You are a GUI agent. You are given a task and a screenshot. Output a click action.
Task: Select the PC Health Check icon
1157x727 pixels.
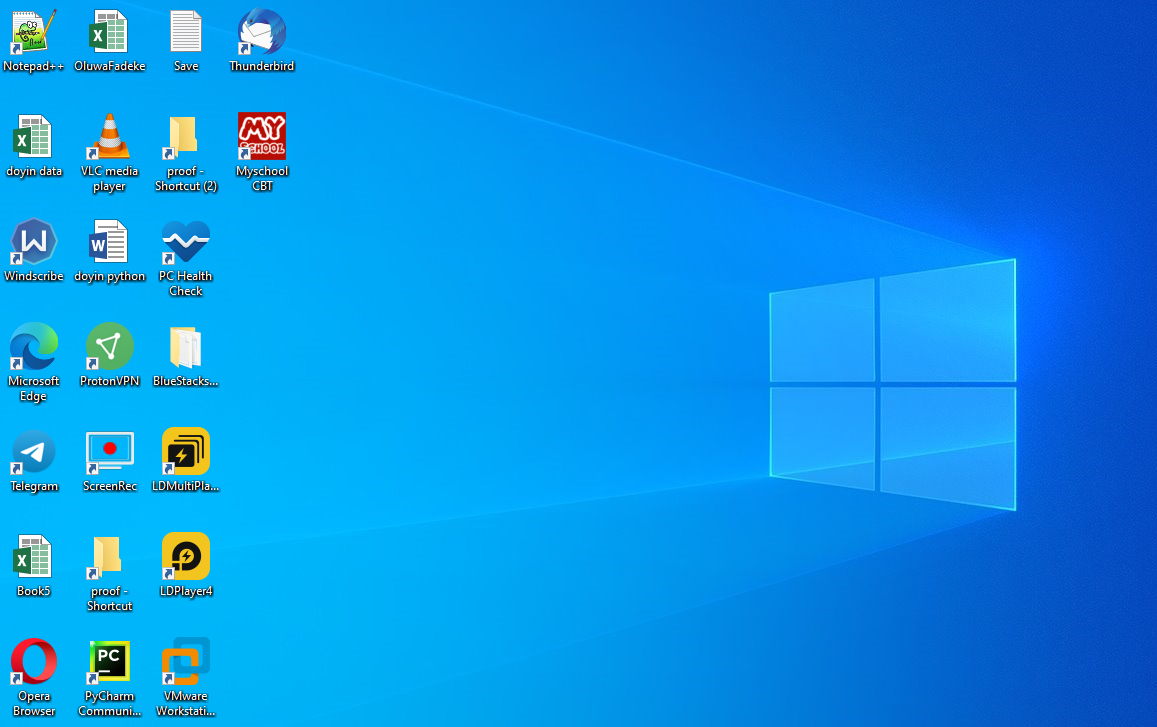click(x=186, y=243)
